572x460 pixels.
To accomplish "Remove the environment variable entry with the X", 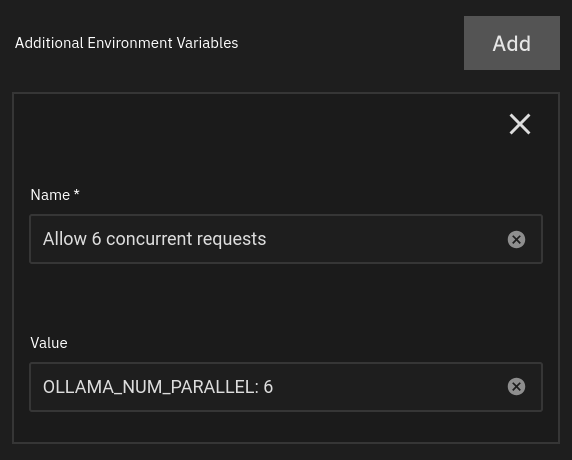I will (x=519, y=124).
